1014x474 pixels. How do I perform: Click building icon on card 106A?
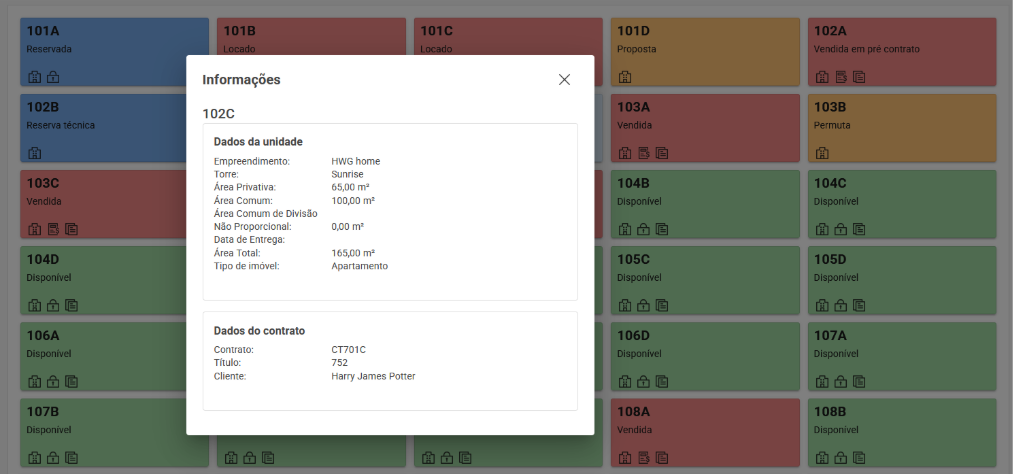tap(35, 382)
